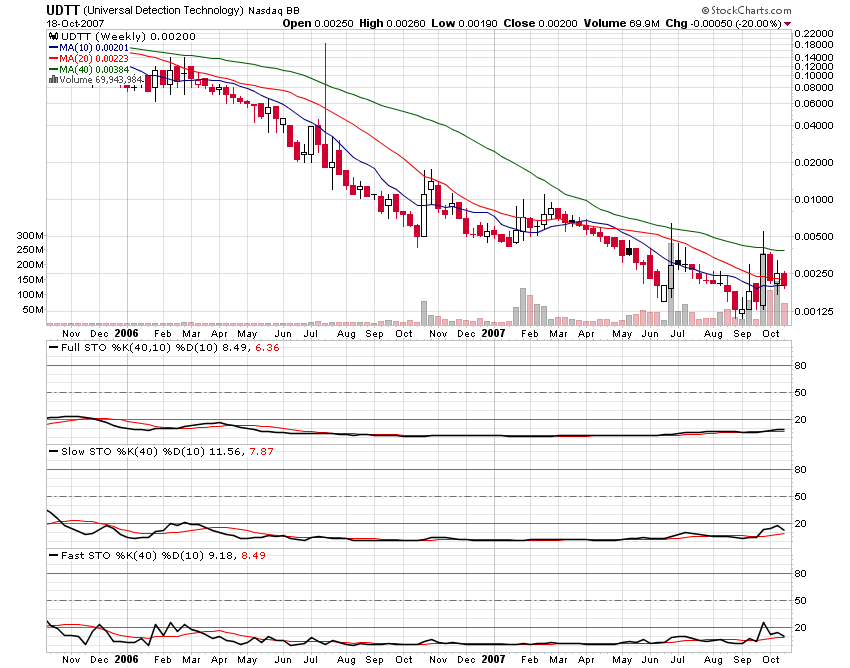The height and width of the screenshot is (668, 850).
Task: Click the red MA(20) legend line marker
Action: point(54,58)
